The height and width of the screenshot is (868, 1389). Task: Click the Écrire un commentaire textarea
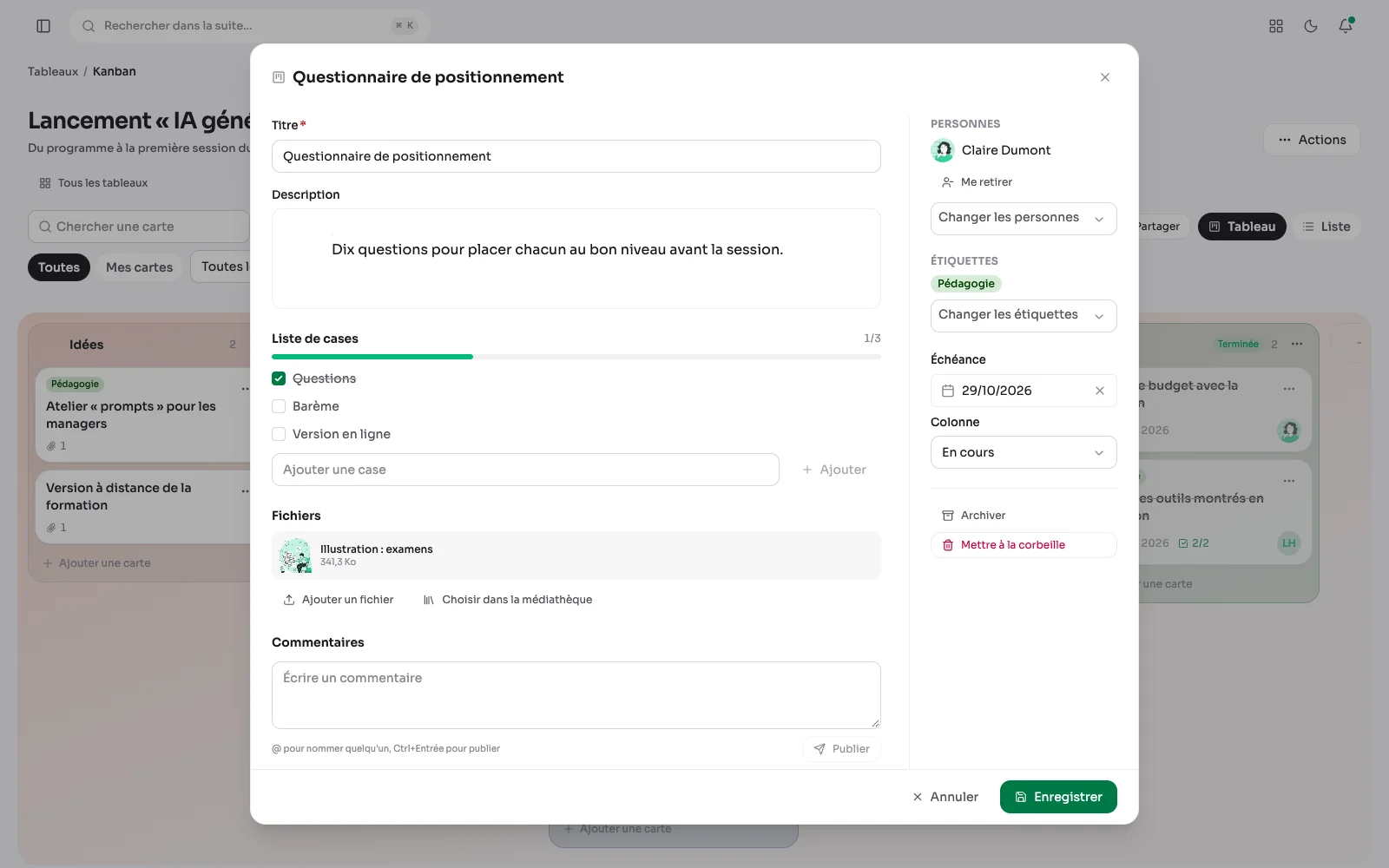(x=576, y=695)
